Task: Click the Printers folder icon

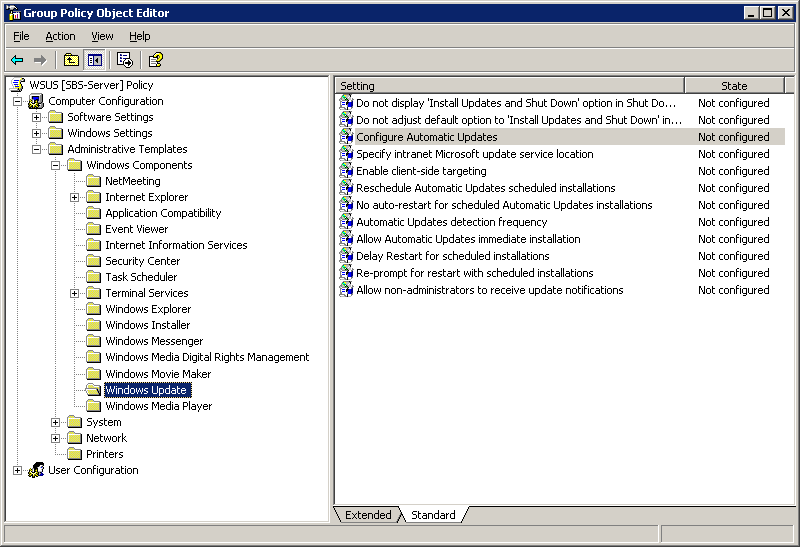Action: pos(74,454)
